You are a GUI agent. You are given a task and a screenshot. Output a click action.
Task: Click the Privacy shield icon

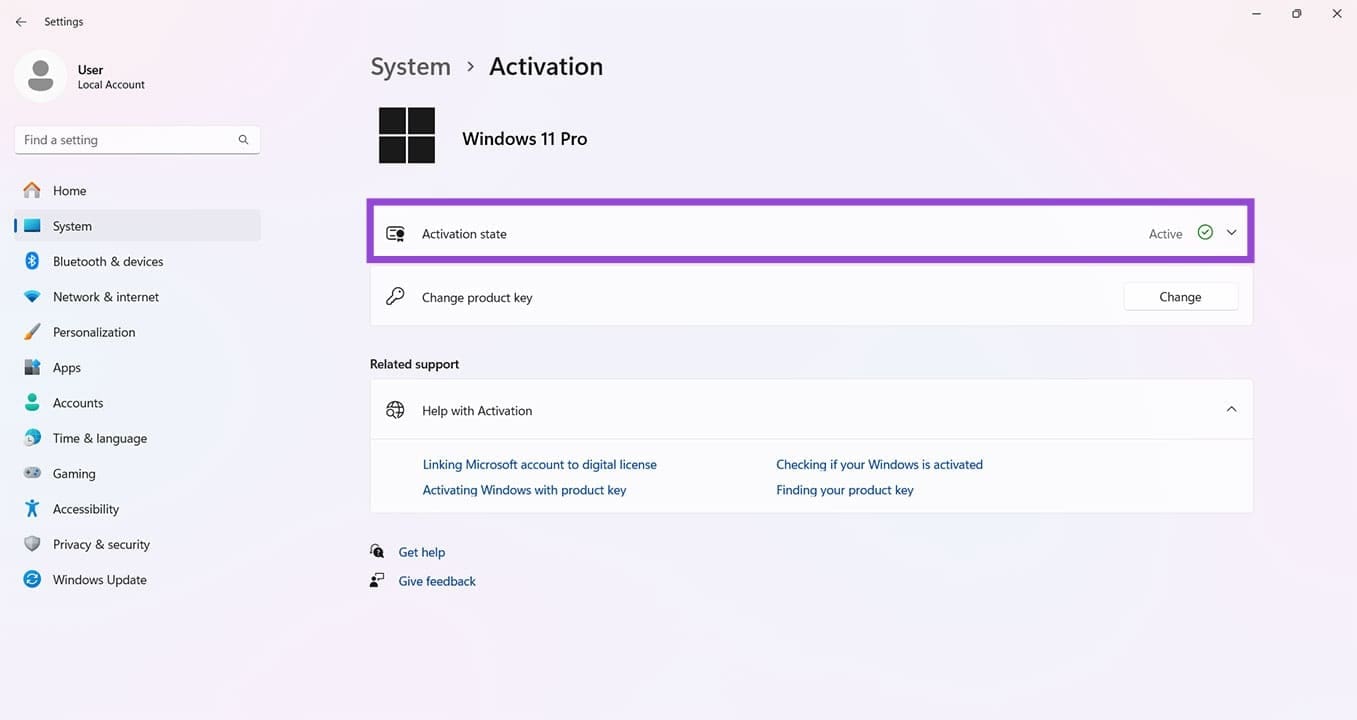(32, 544)
